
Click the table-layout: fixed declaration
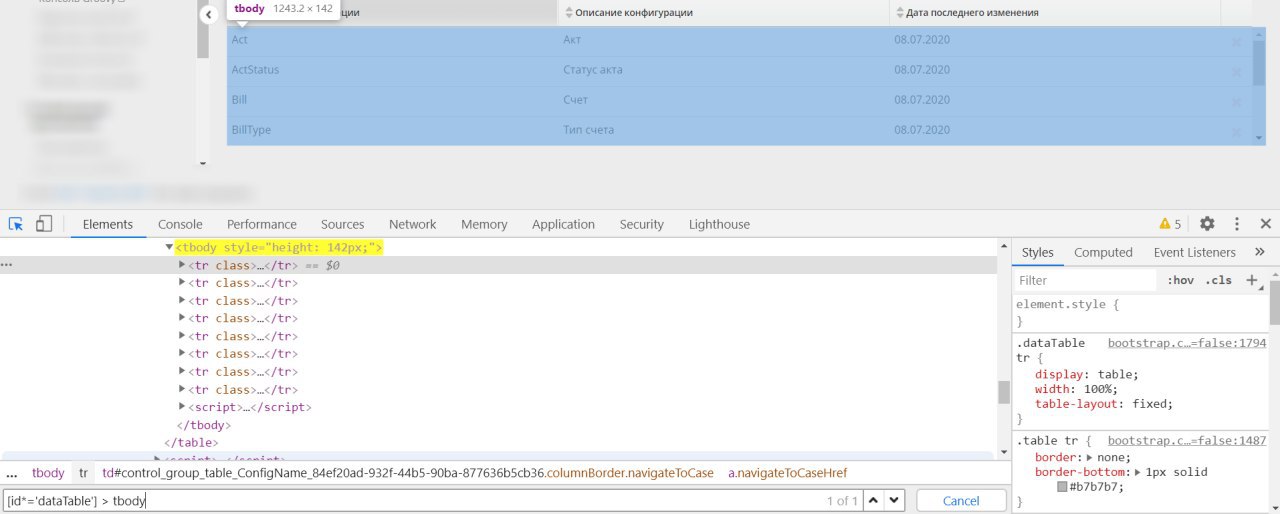tap(1105, 404)
